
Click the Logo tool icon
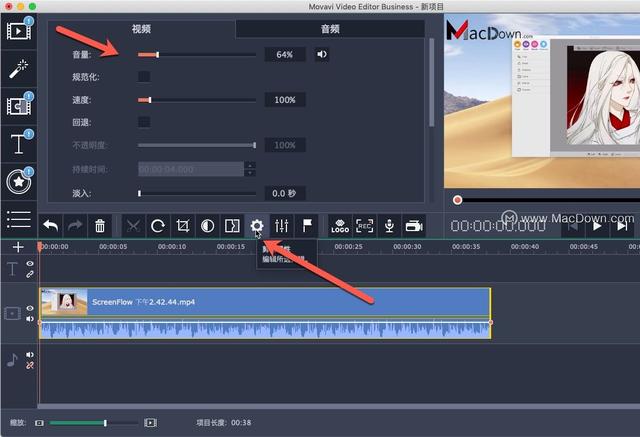pos(340,226)
